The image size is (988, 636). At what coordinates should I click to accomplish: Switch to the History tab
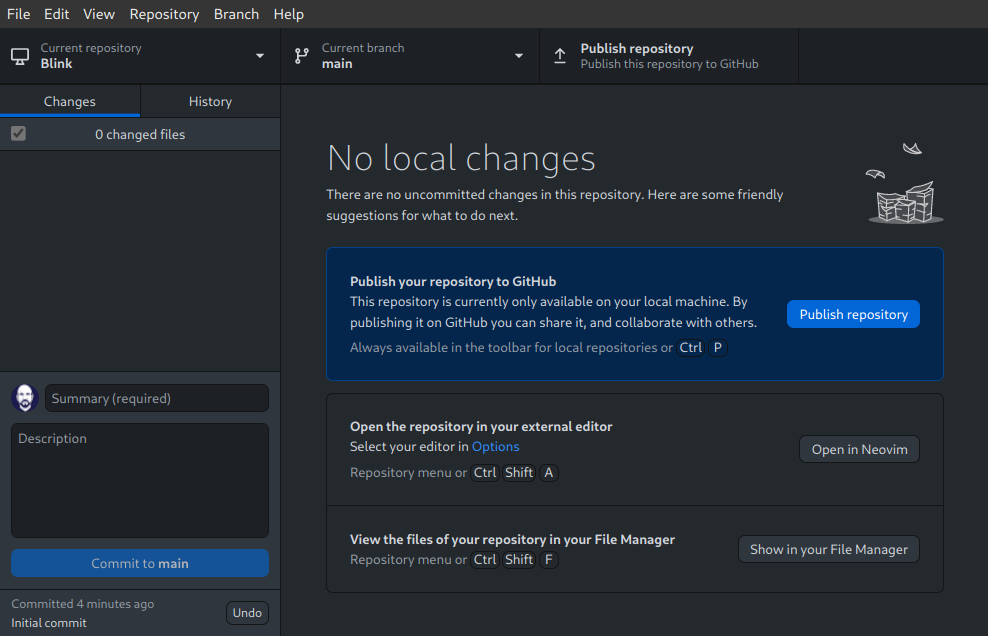[210, 101]
